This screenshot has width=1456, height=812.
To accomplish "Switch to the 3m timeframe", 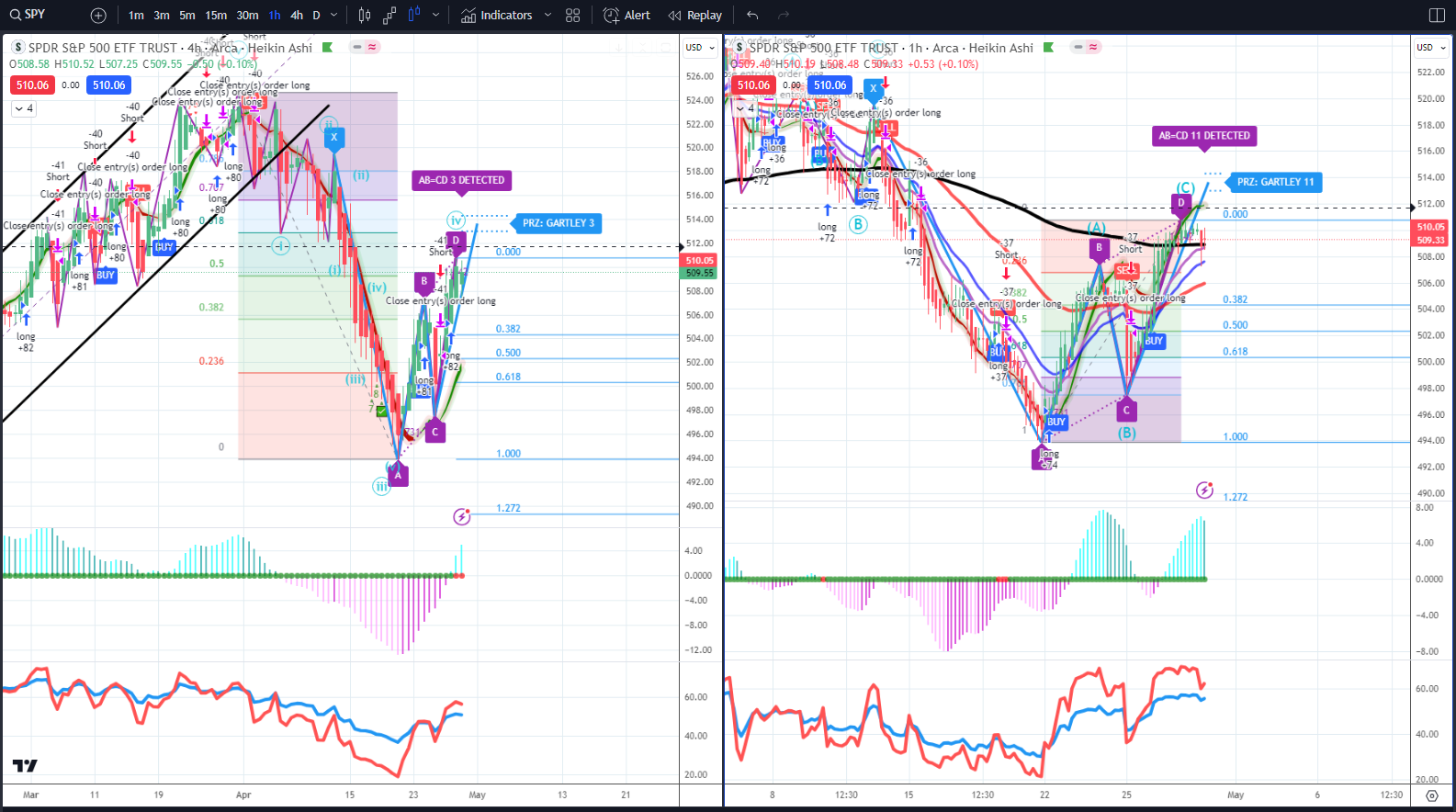I will (x=162, y=16).
